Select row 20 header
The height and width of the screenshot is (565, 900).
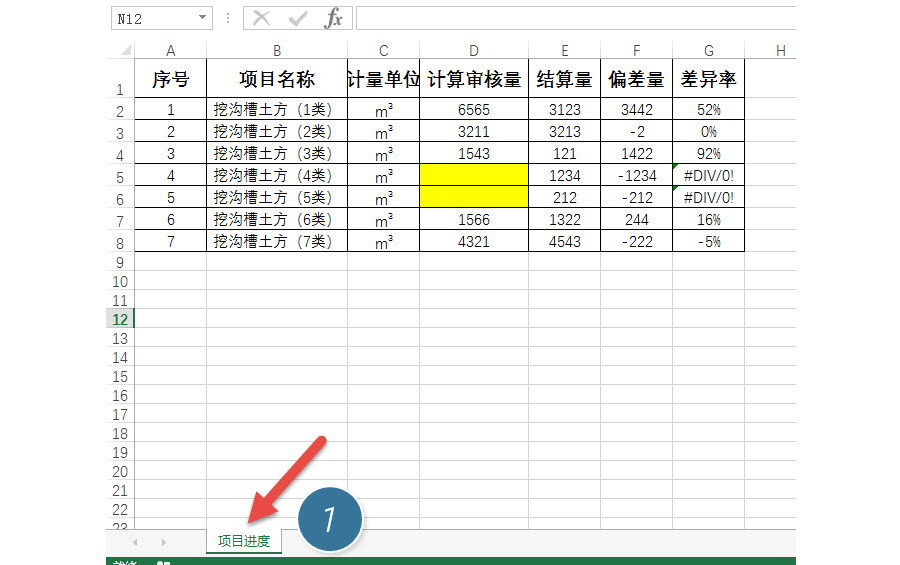120,471
